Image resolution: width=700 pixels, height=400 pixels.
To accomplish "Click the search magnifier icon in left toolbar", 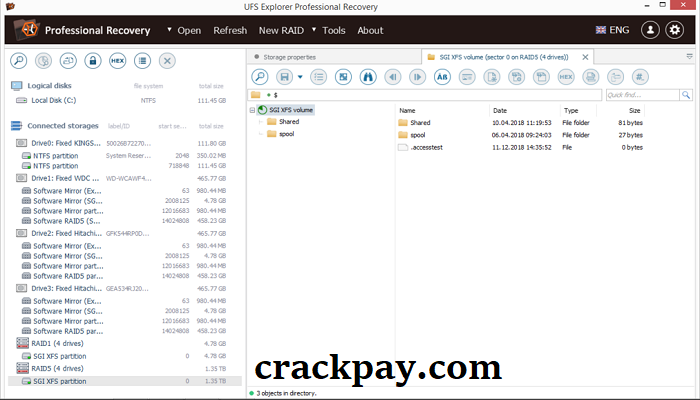I will (19, 61).
